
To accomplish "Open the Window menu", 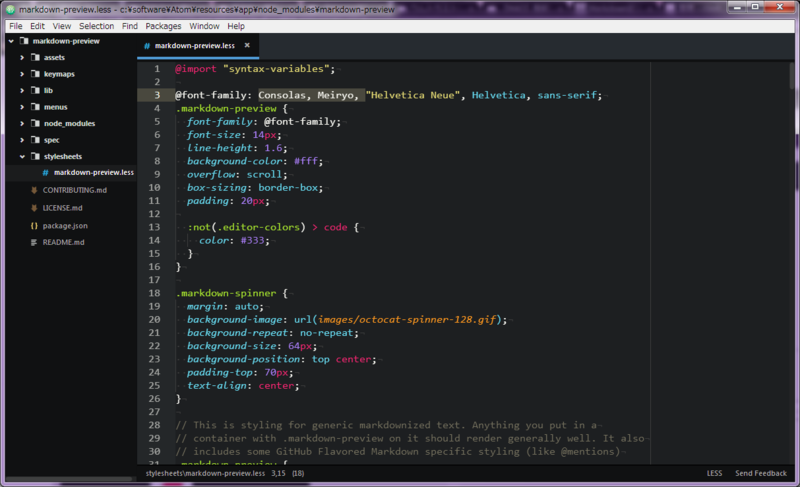I will tap(204, 26).
